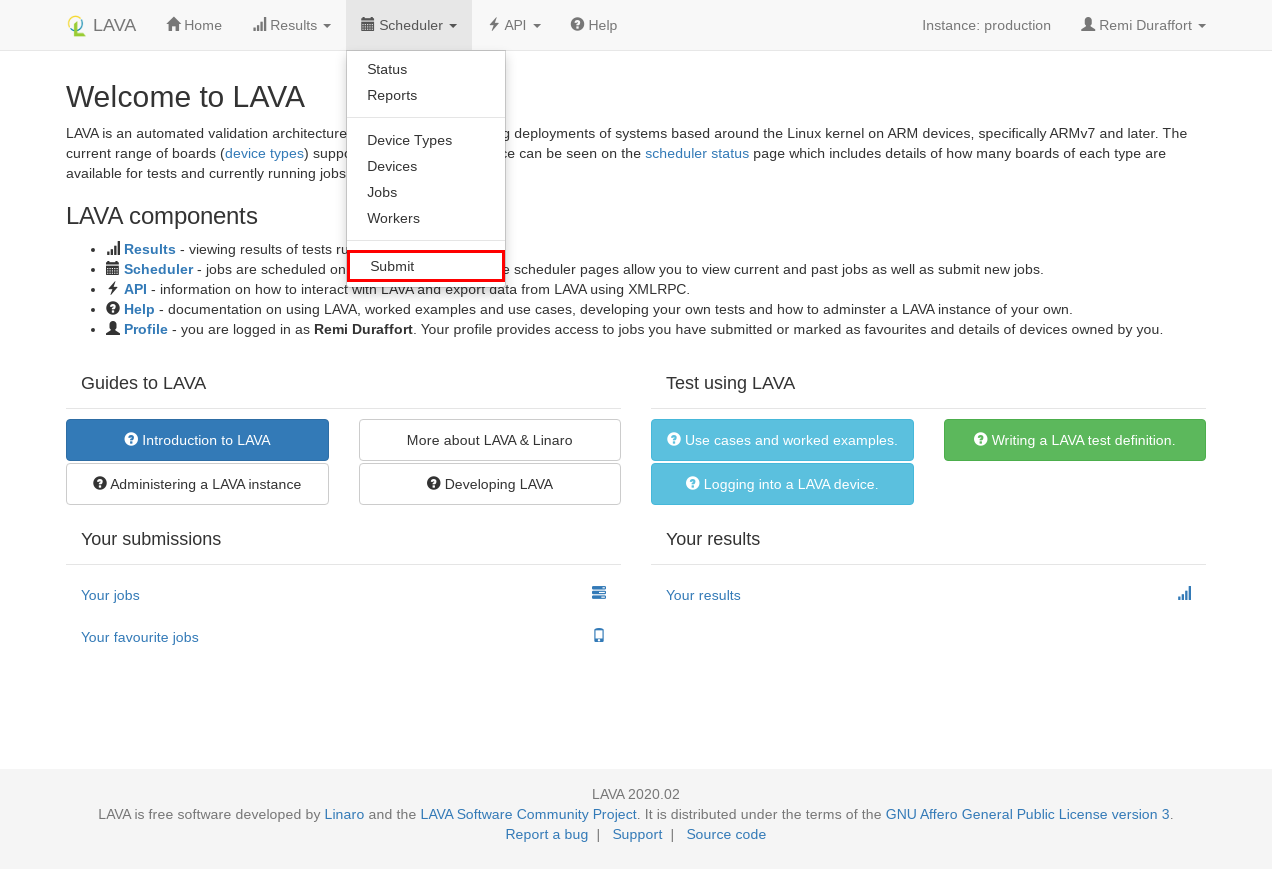Click Writing a LAVA test definition button

coord(1074,440)
